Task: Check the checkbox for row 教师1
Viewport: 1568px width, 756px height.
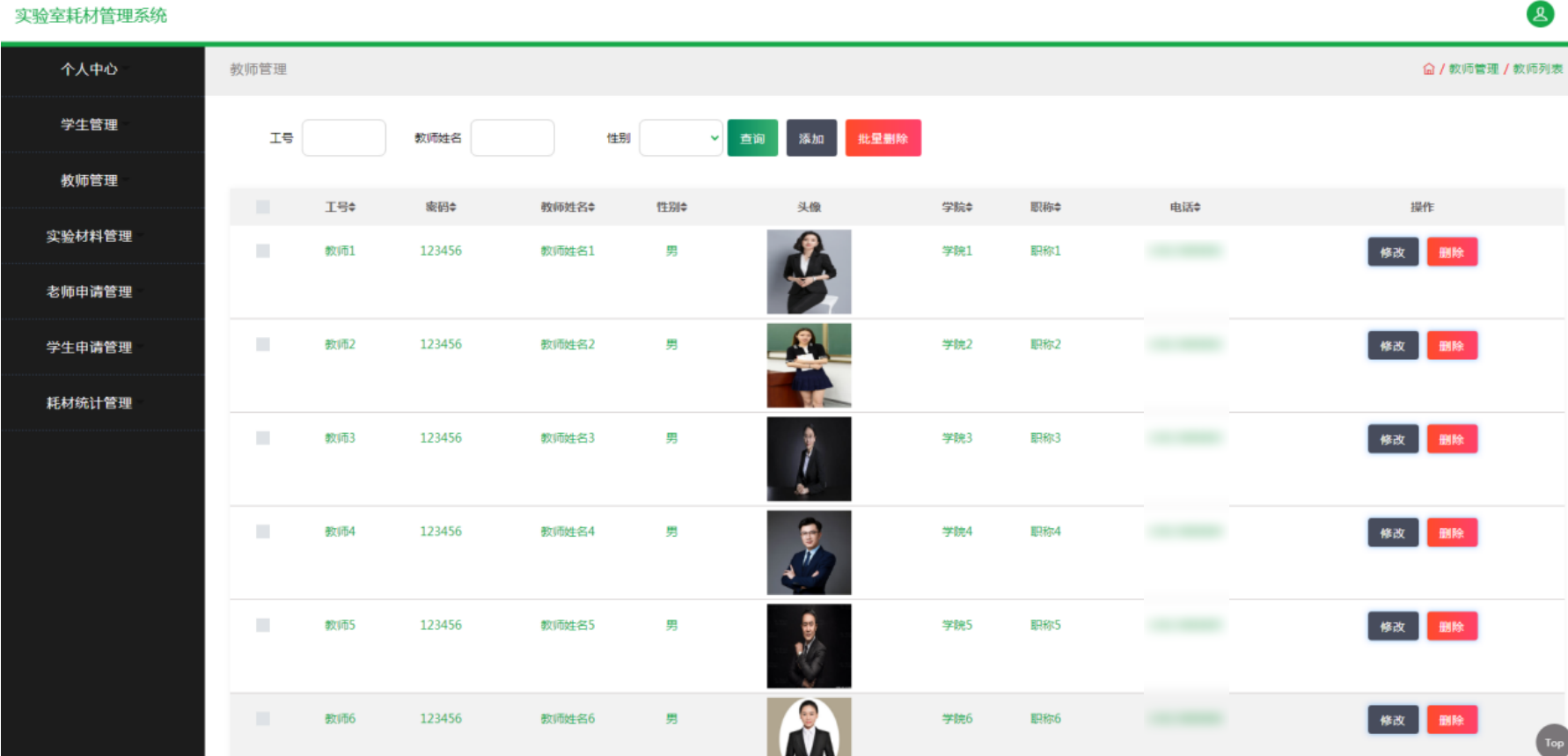Action: (x=263, y=251)
